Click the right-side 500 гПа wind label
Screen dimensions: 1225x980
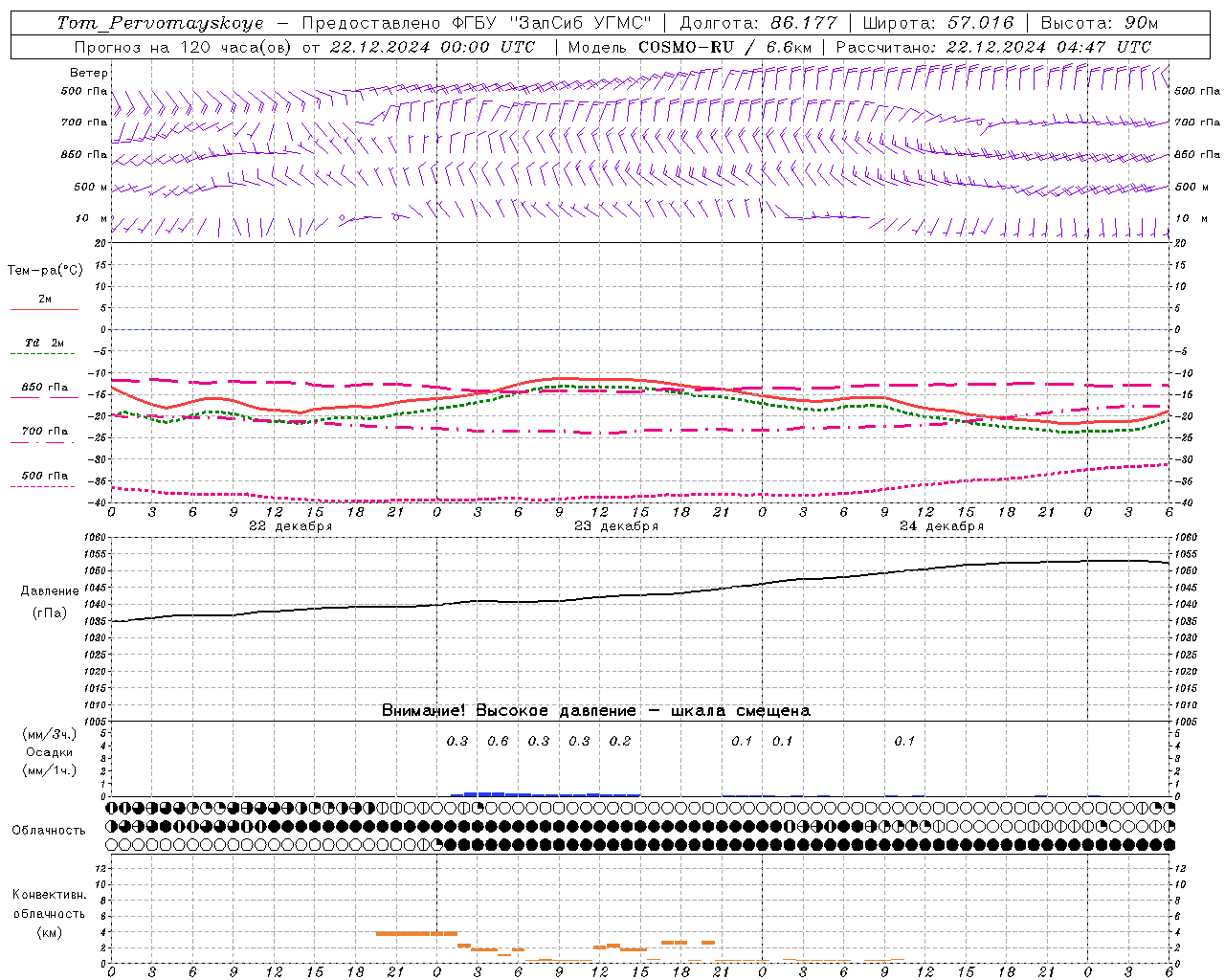click(x=1197, y=91)
